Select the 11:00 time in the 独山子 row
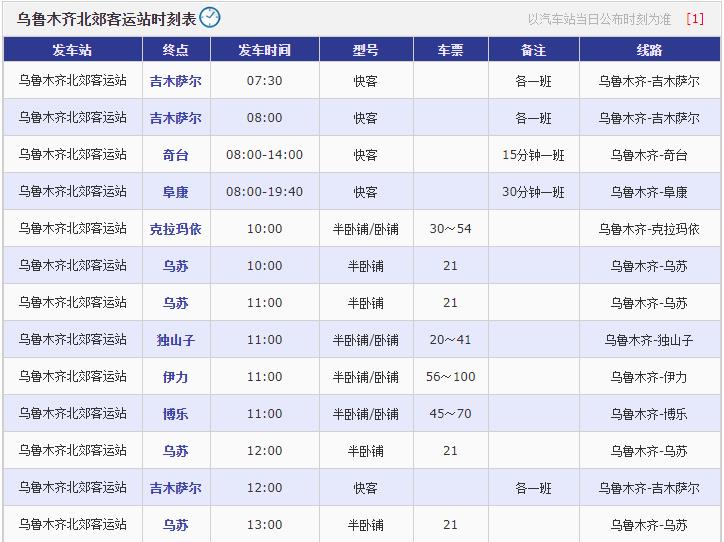This screenshot has height=542, width=724. [265, 340]
